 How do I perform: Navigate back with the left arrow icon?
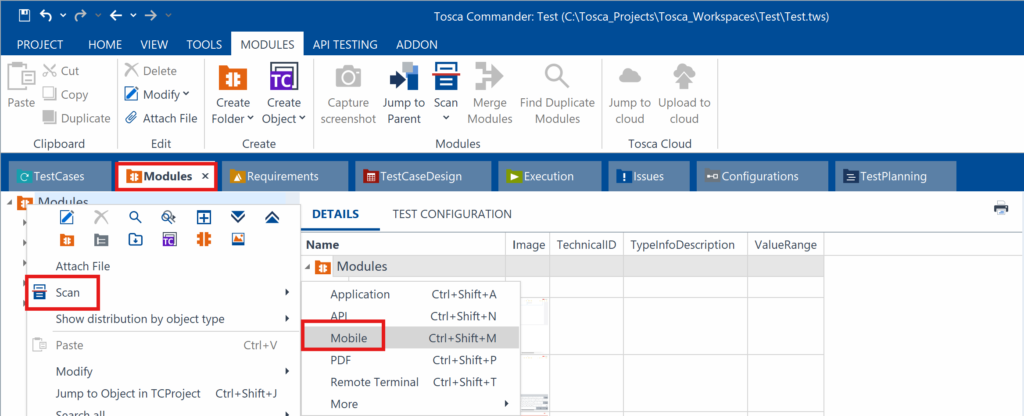[116, 14]
